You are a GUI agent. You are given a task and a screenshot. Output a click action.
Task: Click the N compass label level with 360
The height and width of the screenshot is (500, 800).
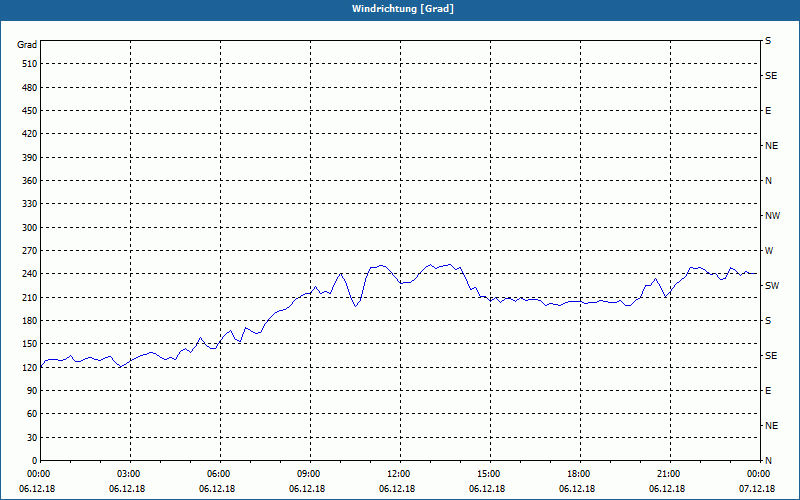[768, 181]
